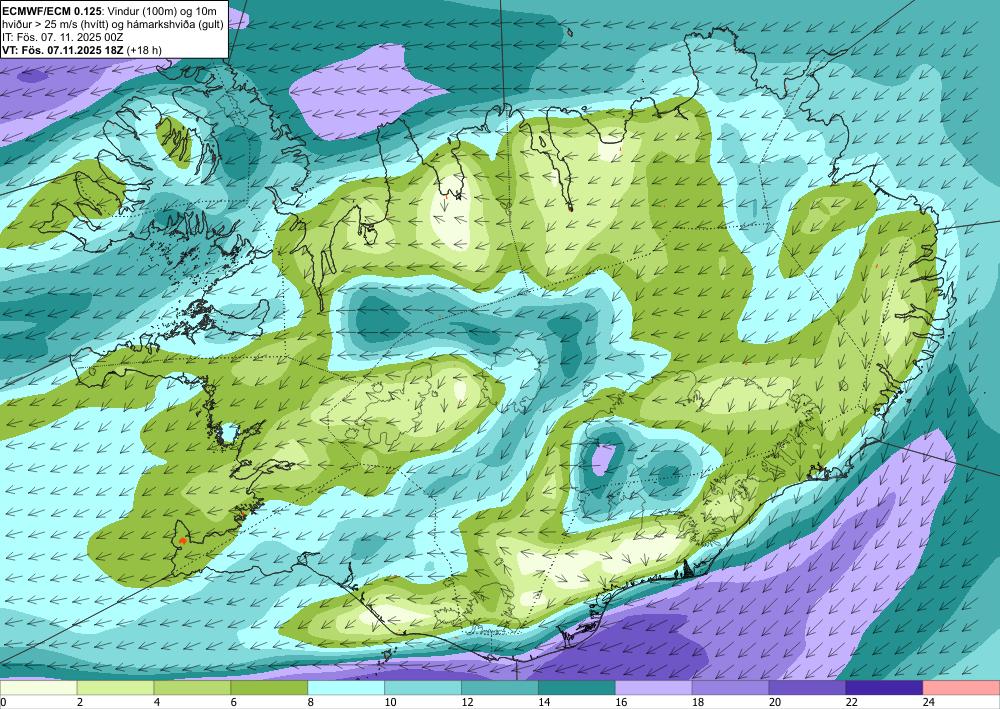Click the legend value "20"

click(x=775, y=703)
